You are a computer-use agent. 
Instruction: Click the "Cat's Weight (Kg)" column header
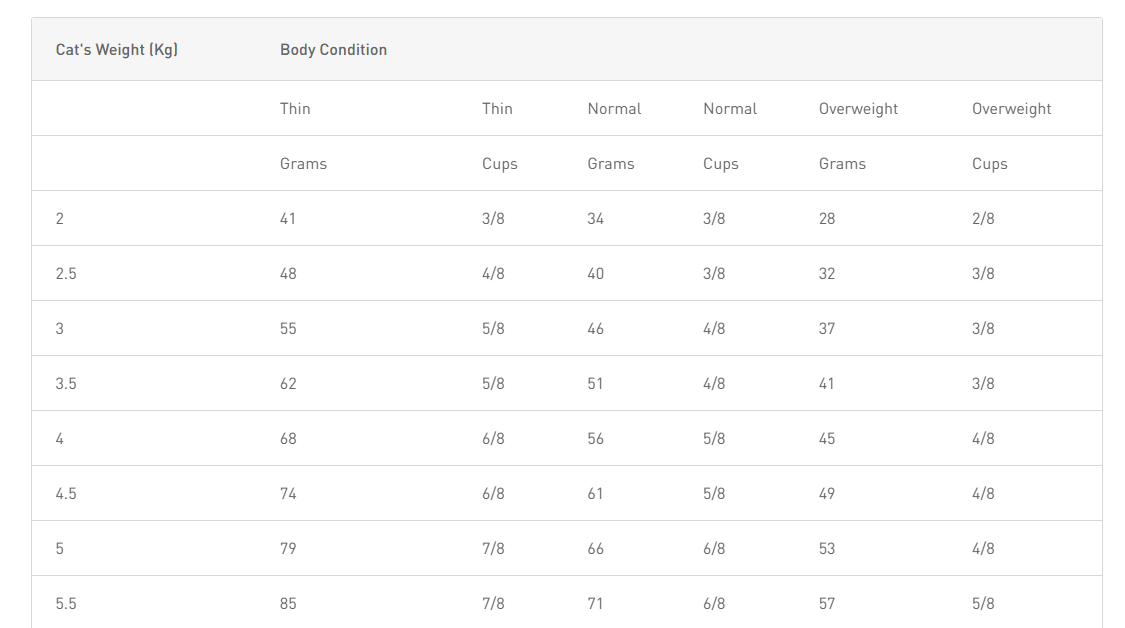(117, 50)
